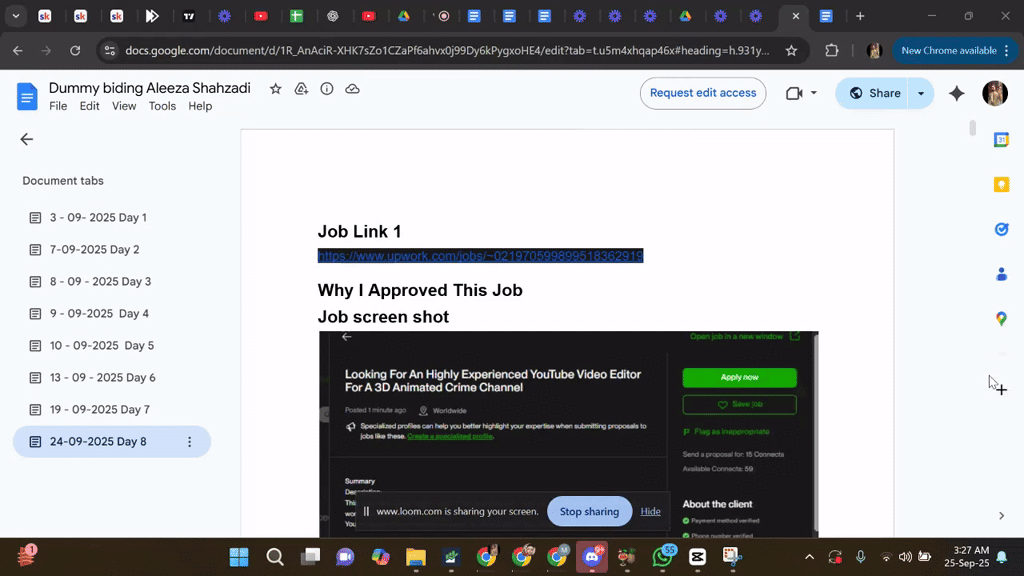
Task: Open the Edit menu
Action: pyautogui.click(x=89, y=106)
